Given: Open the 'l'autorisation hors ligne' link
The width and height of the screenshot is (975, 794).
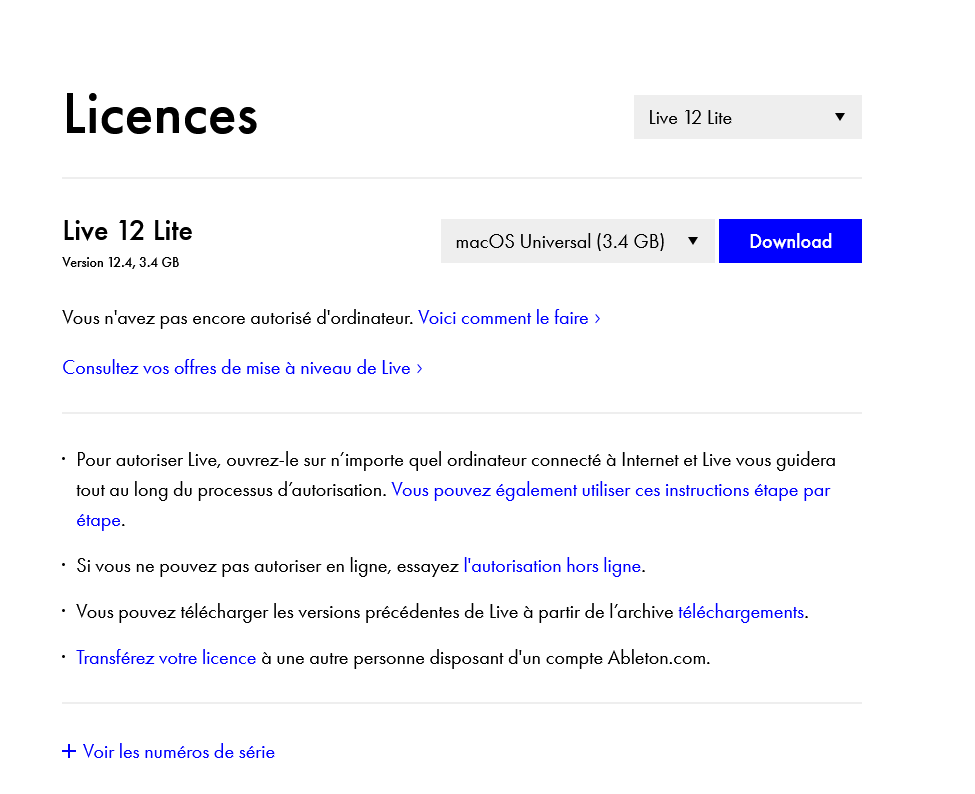Looking at the screenshot, I should coord(552,566).
